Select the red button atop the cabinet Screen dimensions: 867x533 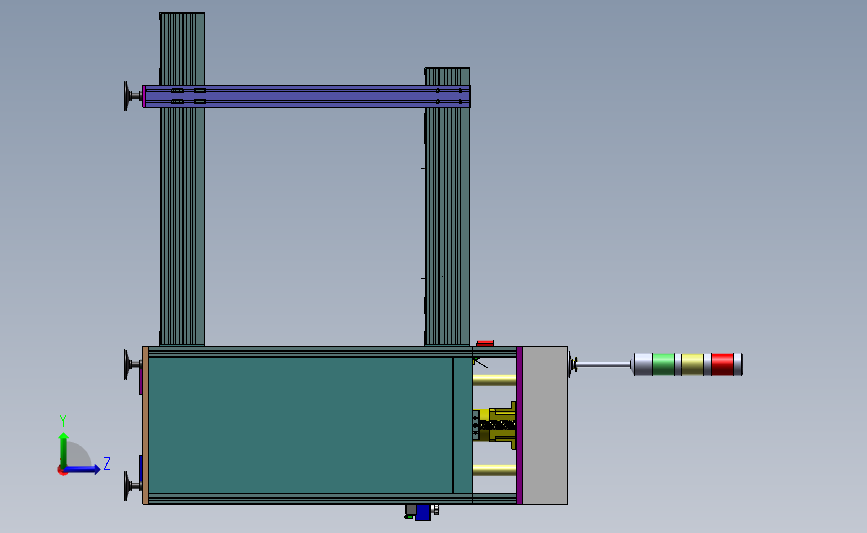point(485,343)
